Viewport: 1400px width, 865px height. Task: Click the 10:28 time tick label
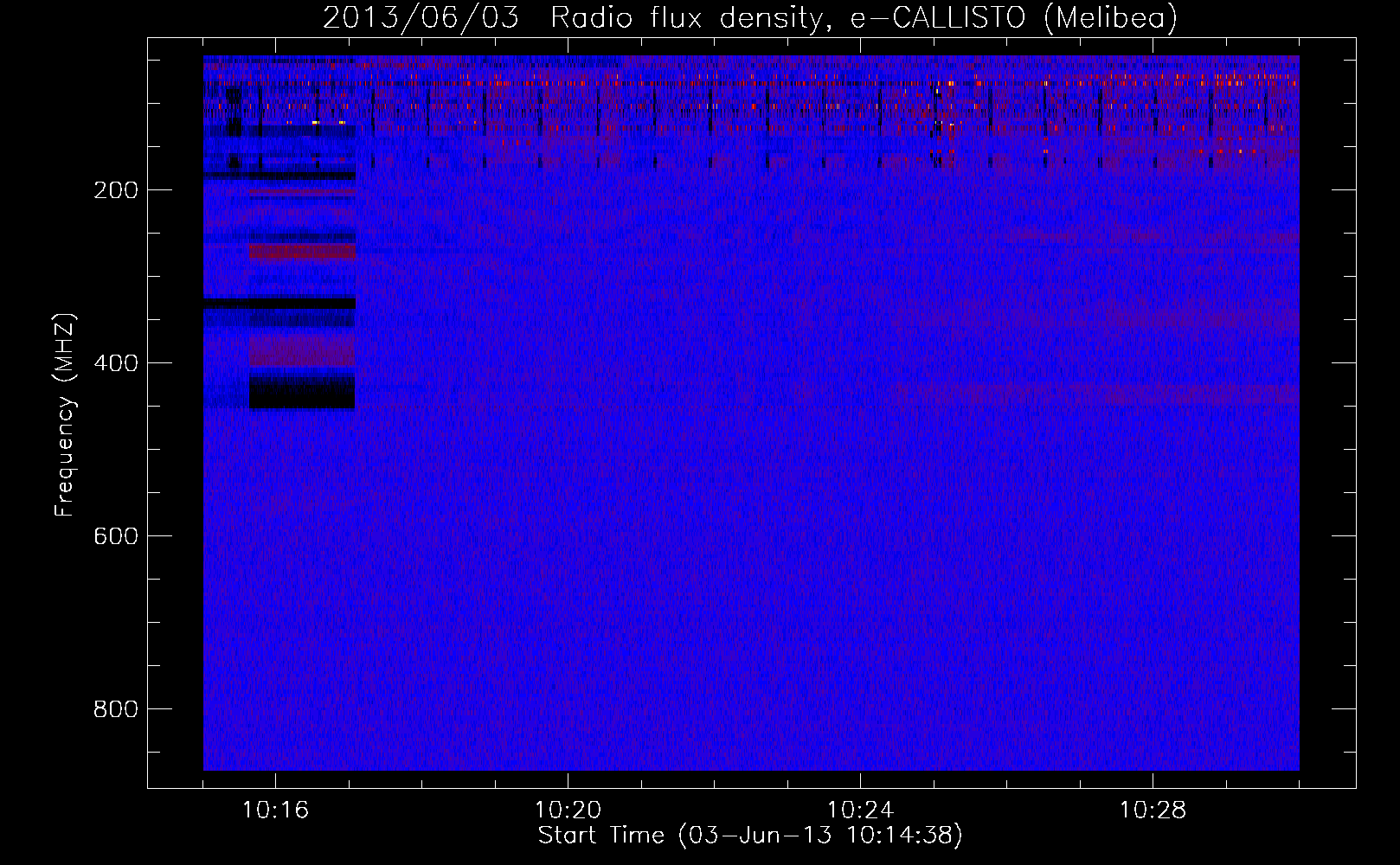[1153, 811]
